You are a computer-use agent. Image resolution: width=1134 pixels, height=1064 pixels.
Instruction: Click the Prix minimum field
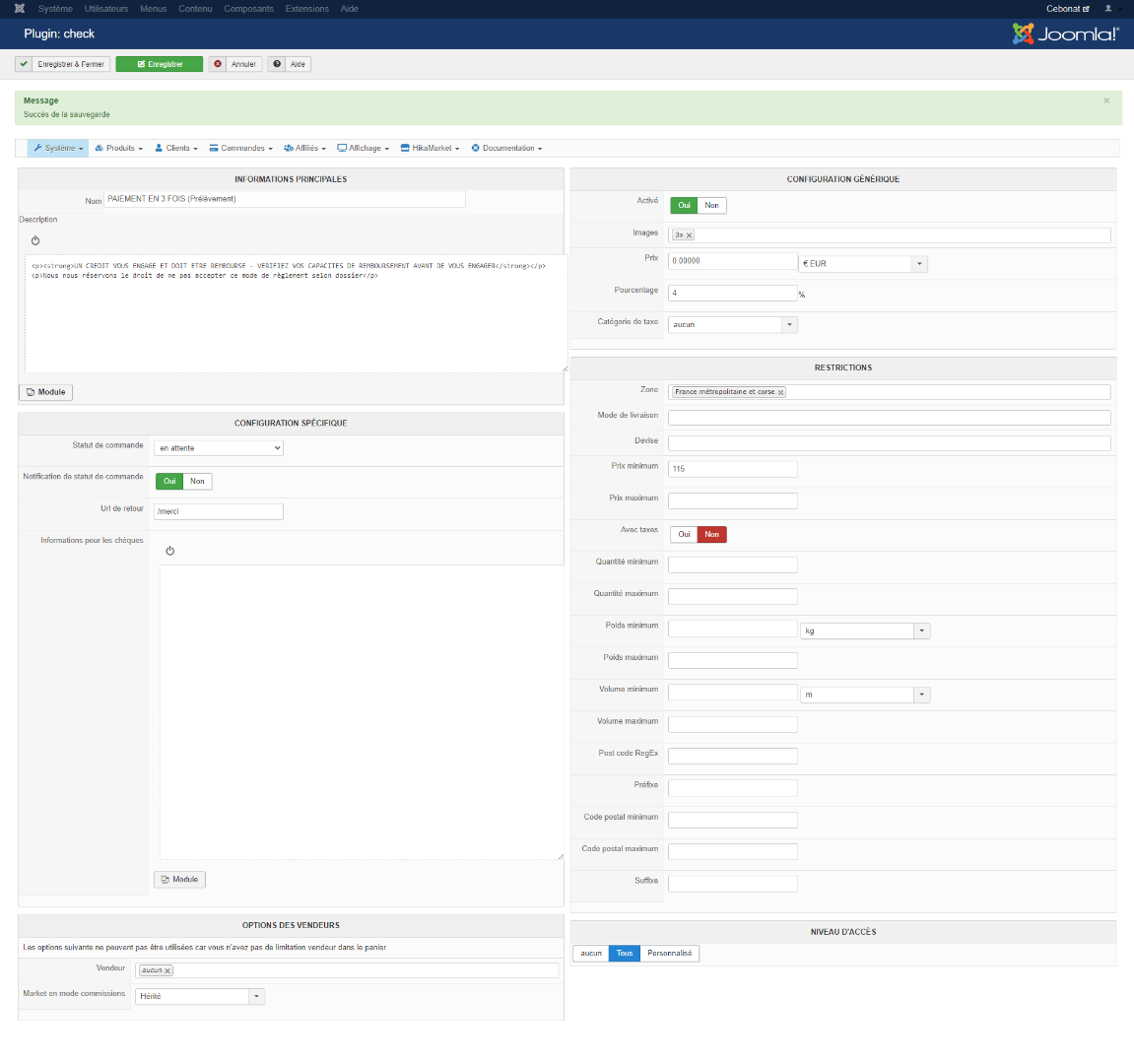coord(733,469)
